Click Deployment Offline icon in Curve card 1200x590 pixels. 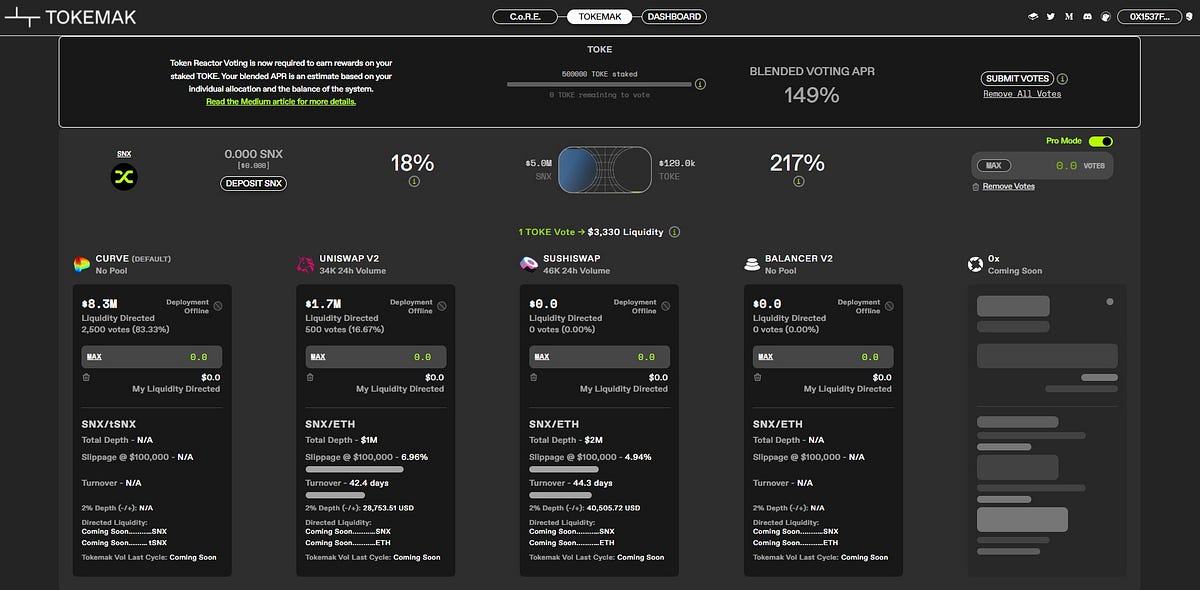click(x=218, y=306)
